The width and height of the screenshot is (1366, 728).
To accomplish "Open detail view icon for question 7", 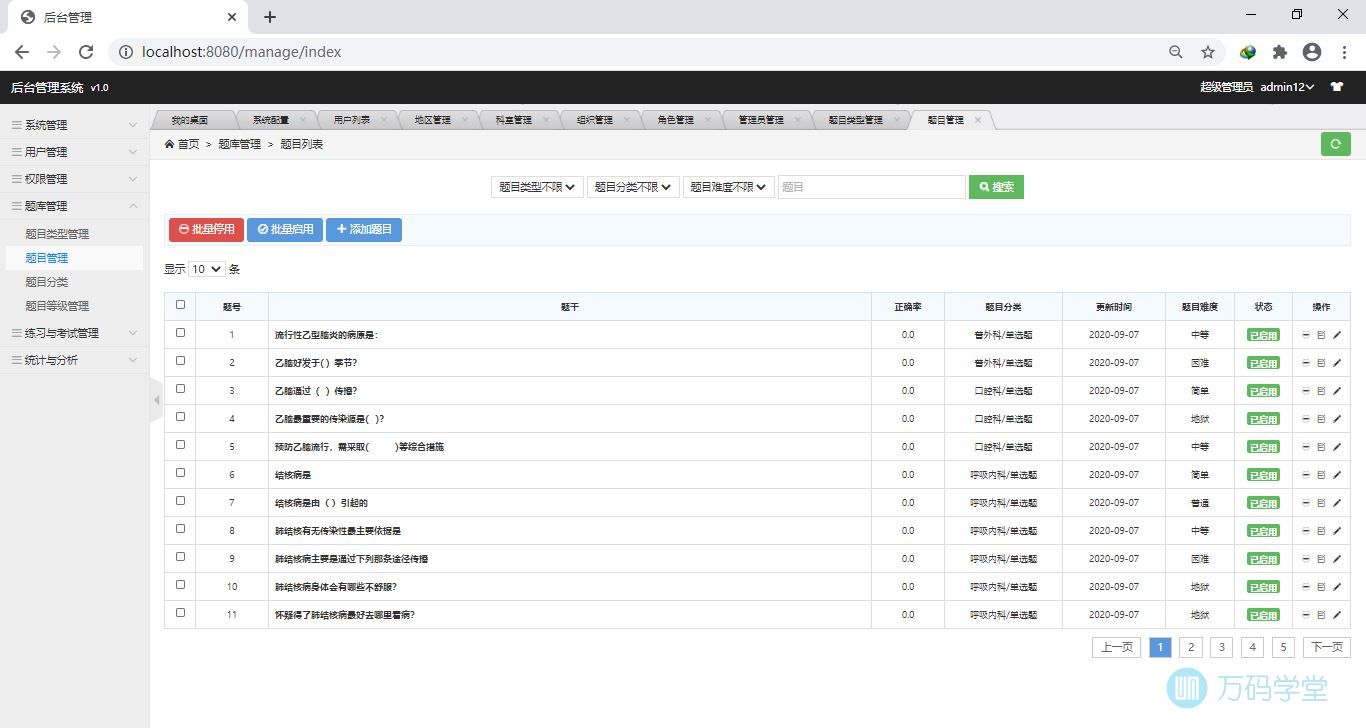I will coord(1321,503).
